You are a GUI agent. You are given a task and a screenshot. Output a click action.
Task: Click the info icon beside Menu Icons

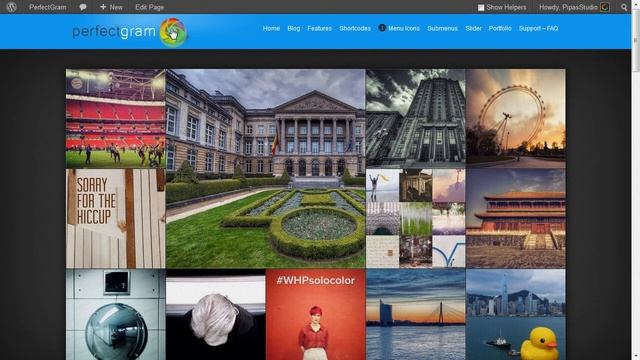(382, 28)
